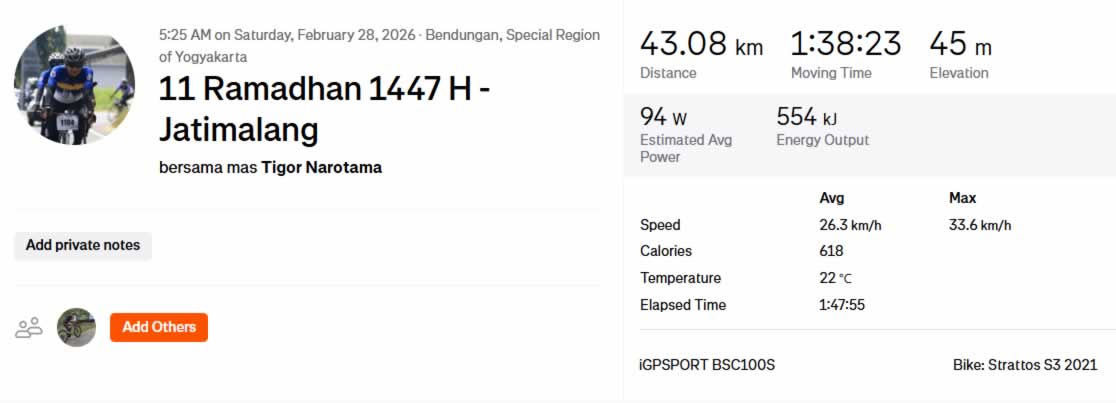The width and height of the screenshot is (1116, 403).
Task: Click the 45 m elevation value
Action: click(x=959, y=45)
